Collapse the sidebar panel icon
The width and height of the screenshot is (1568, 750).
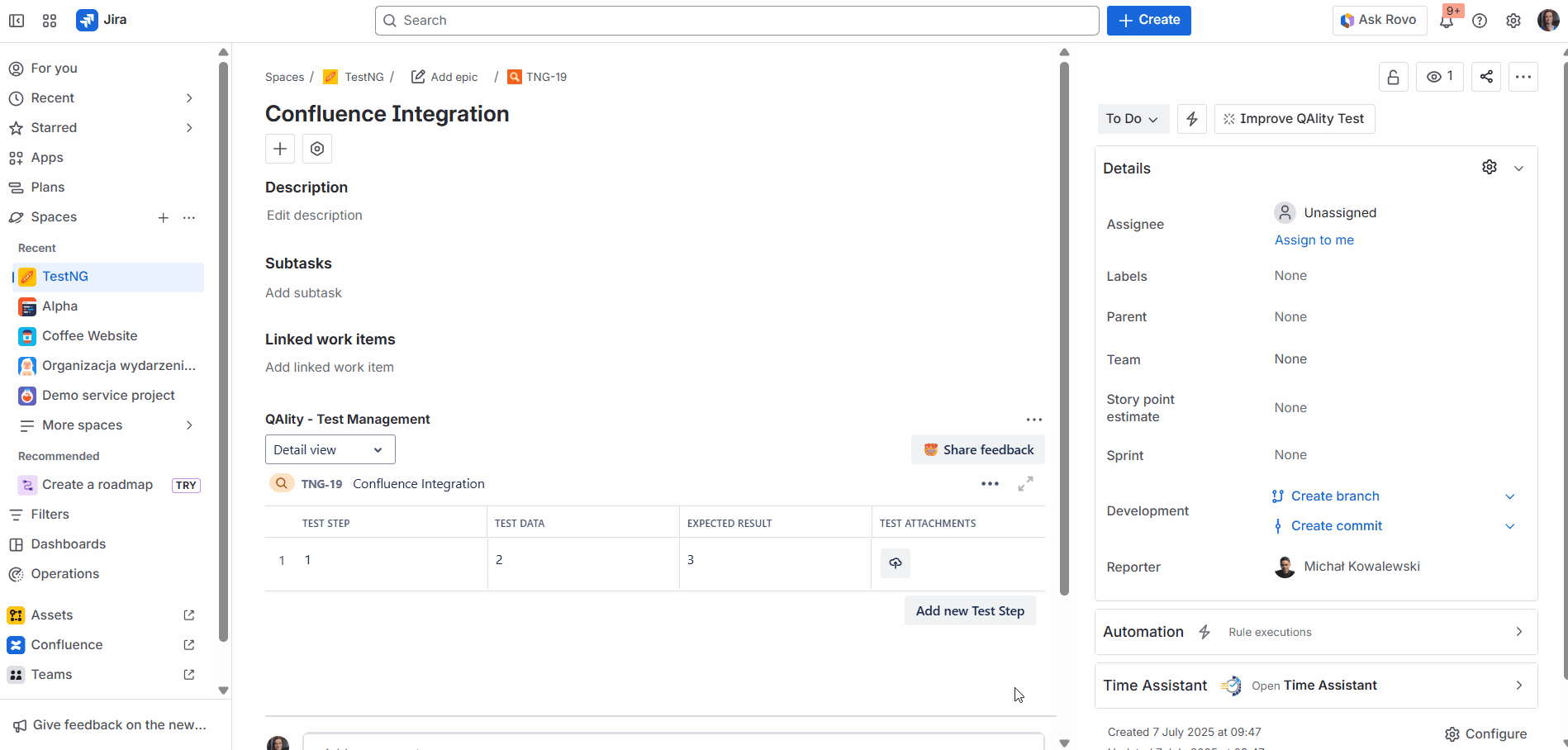17,21
